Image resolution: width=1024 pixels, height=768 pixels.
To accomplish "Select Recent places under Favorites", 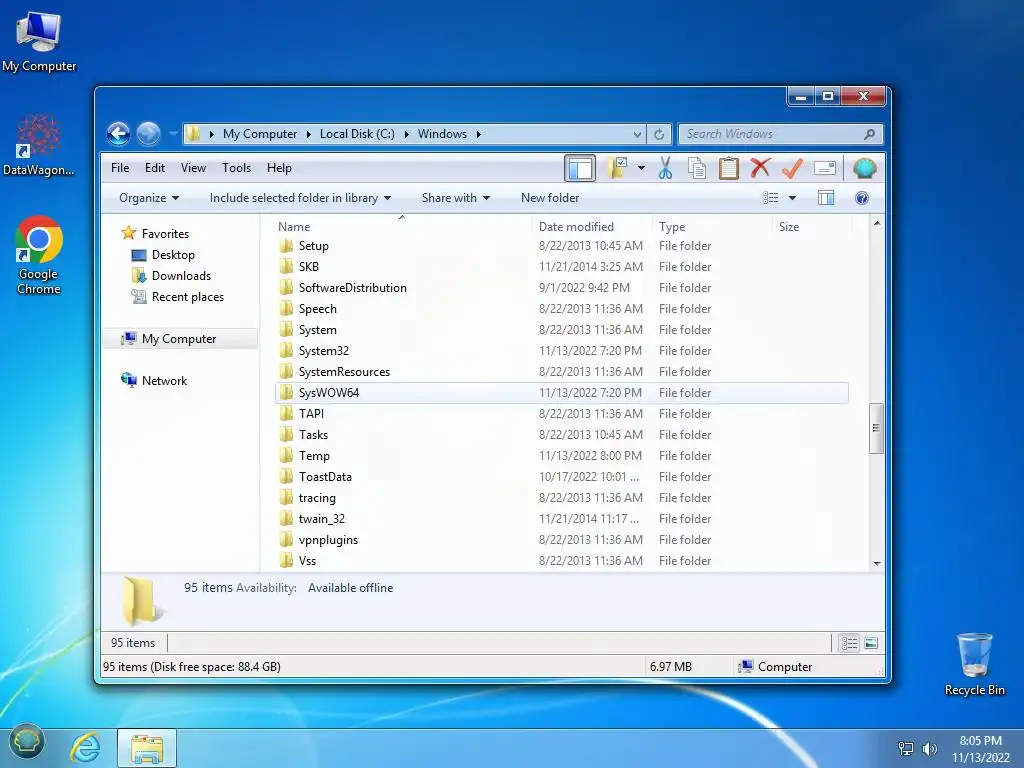I will (x=187, y=296).
